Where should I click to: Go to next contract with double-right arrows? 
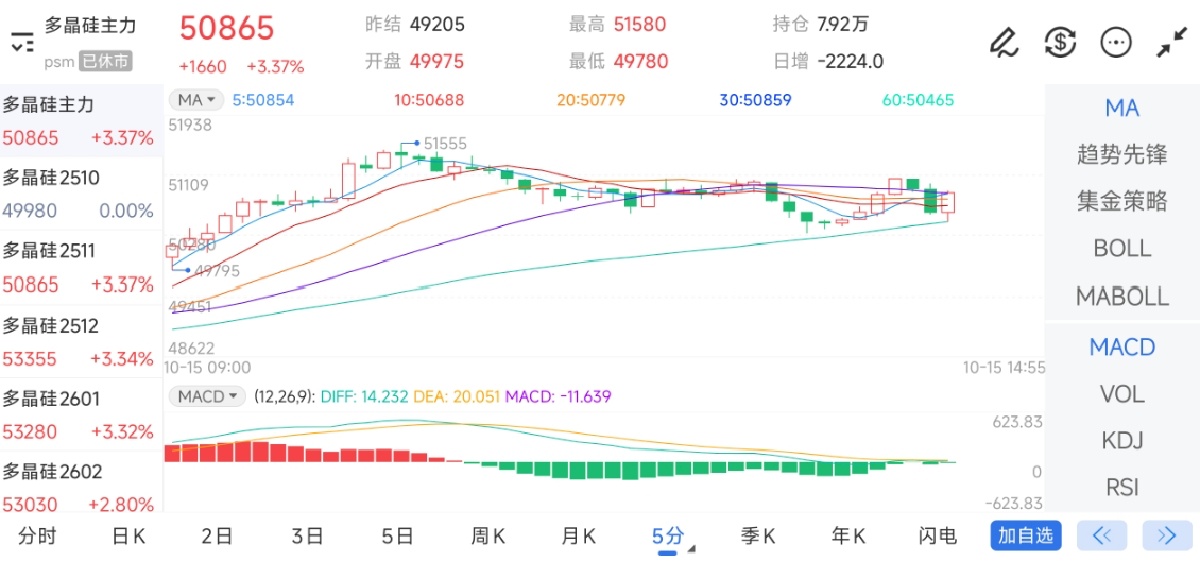pos(1167,535)
